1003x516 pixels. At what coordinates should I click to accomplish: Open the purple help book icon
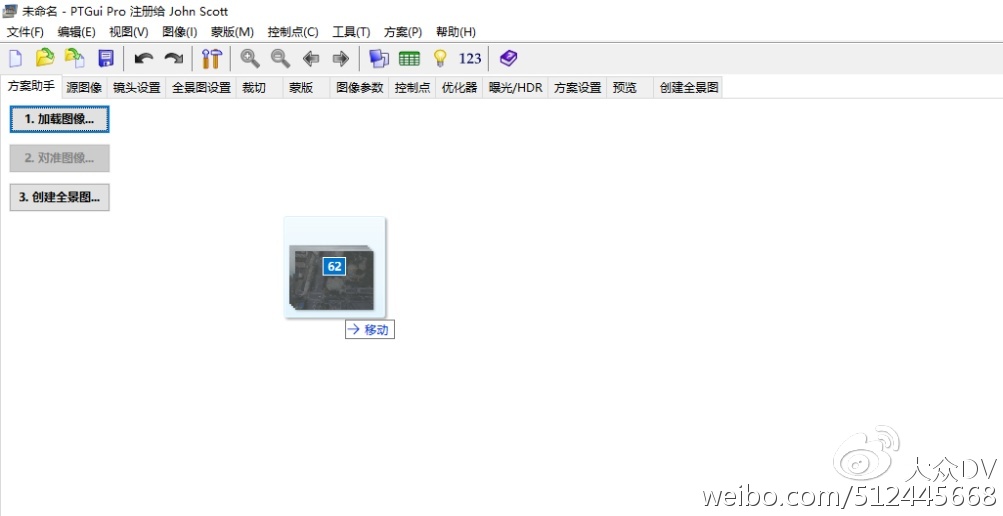tap(509, 58)
